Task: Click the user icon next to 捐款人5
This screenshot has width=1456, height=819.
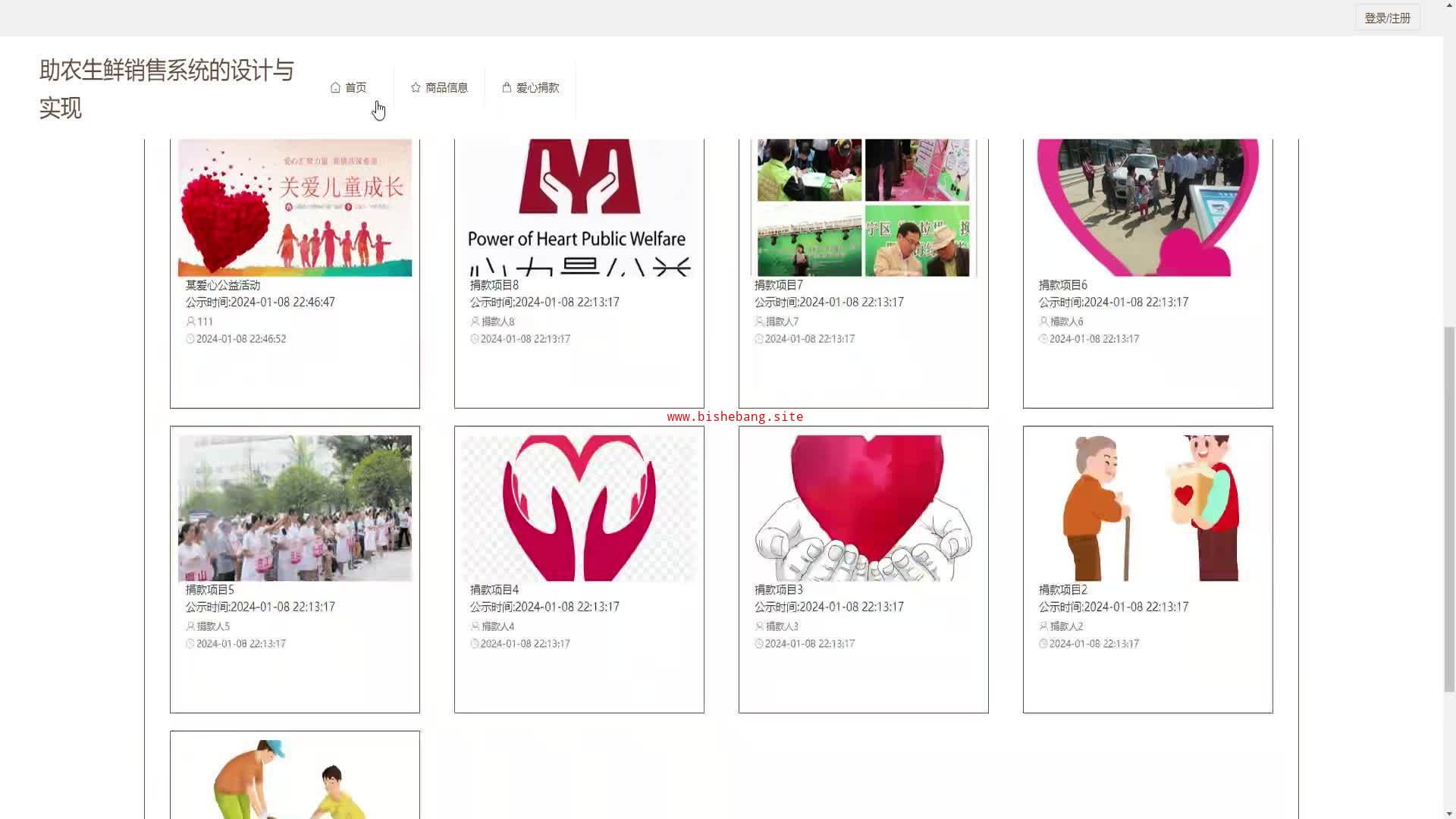Action: pyautogui.click(x=190, y=626)
